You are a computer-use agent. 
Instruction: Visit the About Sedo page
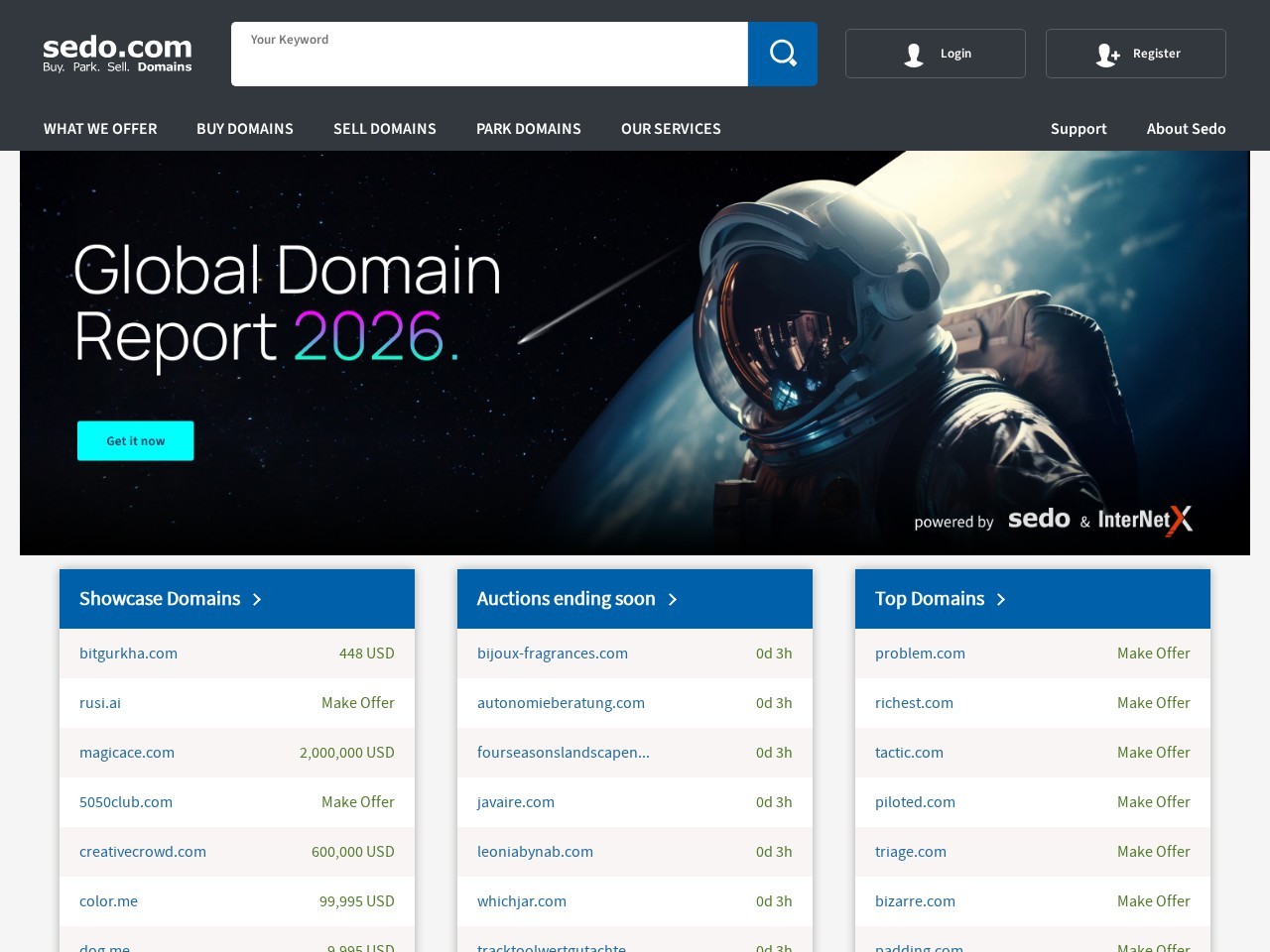1186,129
